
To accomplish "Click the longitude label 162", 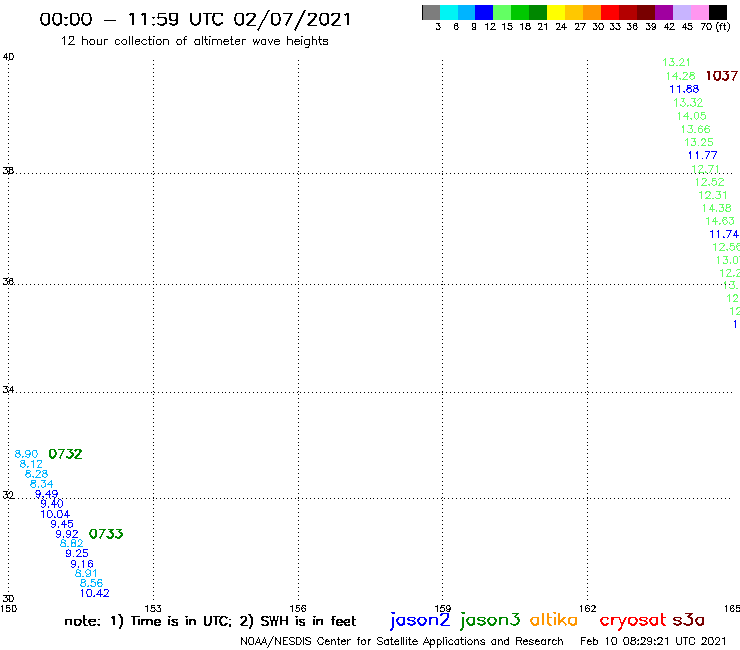I will [x=588, y=608].
